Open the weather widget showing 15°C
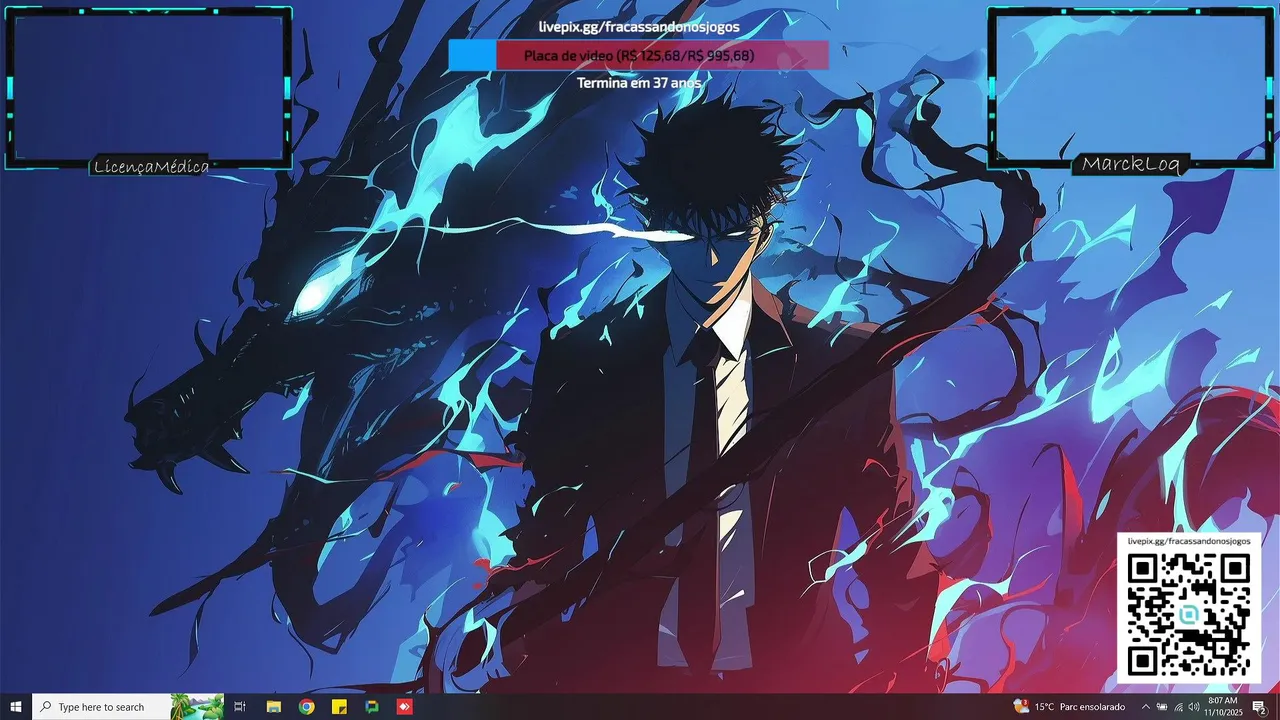Viewport: 1280px width, 720px height. (1068, 707)
